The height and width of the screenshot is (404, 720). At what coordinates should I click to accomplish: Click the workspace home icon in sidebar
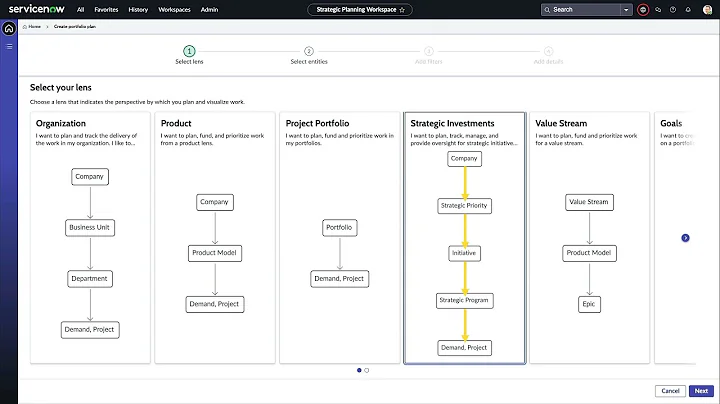(9, 28)
